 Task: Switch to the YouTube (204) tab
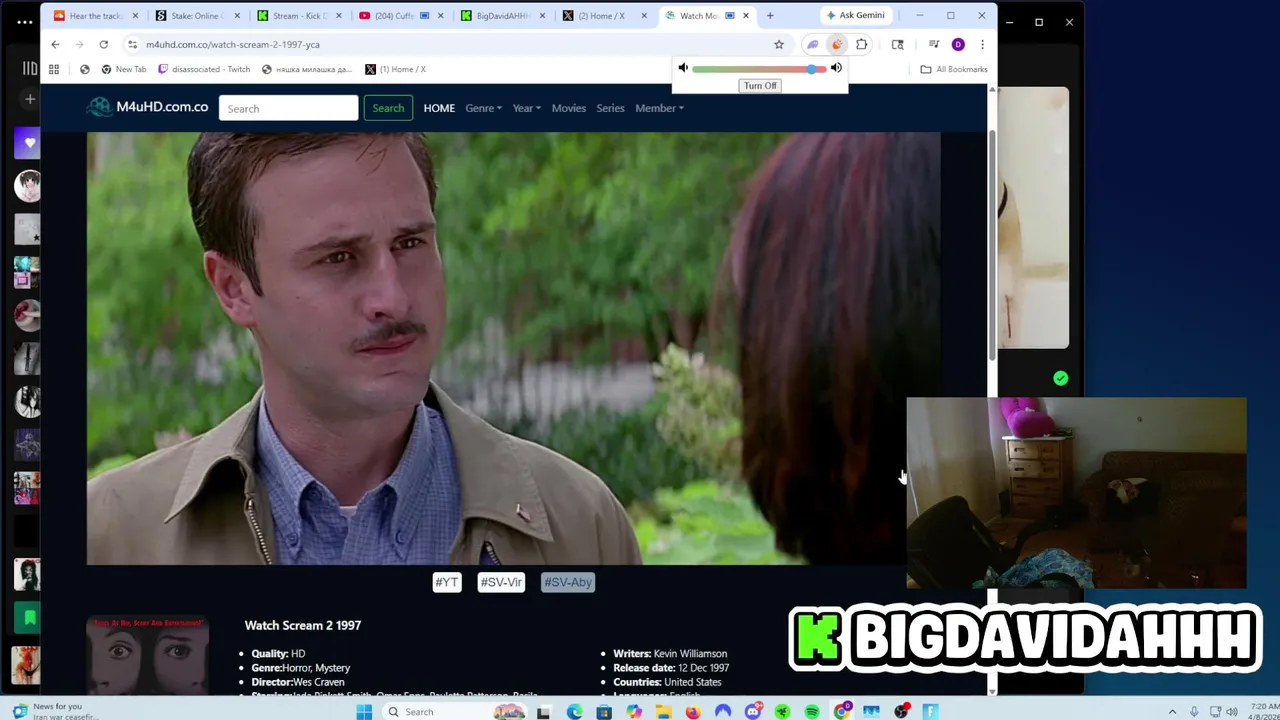pos(400,15)
